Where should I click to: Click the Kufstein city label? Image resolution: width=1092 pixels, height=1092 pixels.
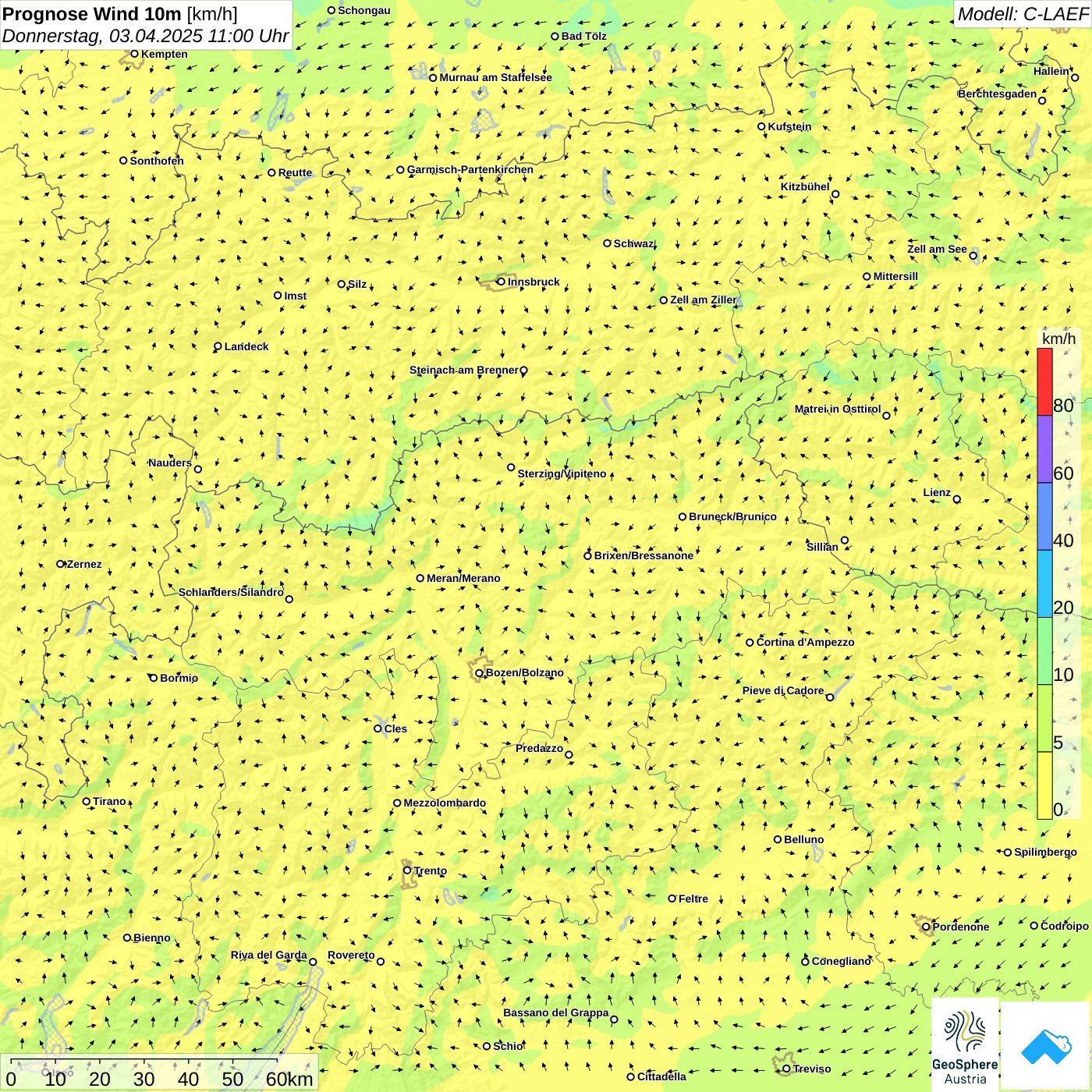click(x=789, y=126)
